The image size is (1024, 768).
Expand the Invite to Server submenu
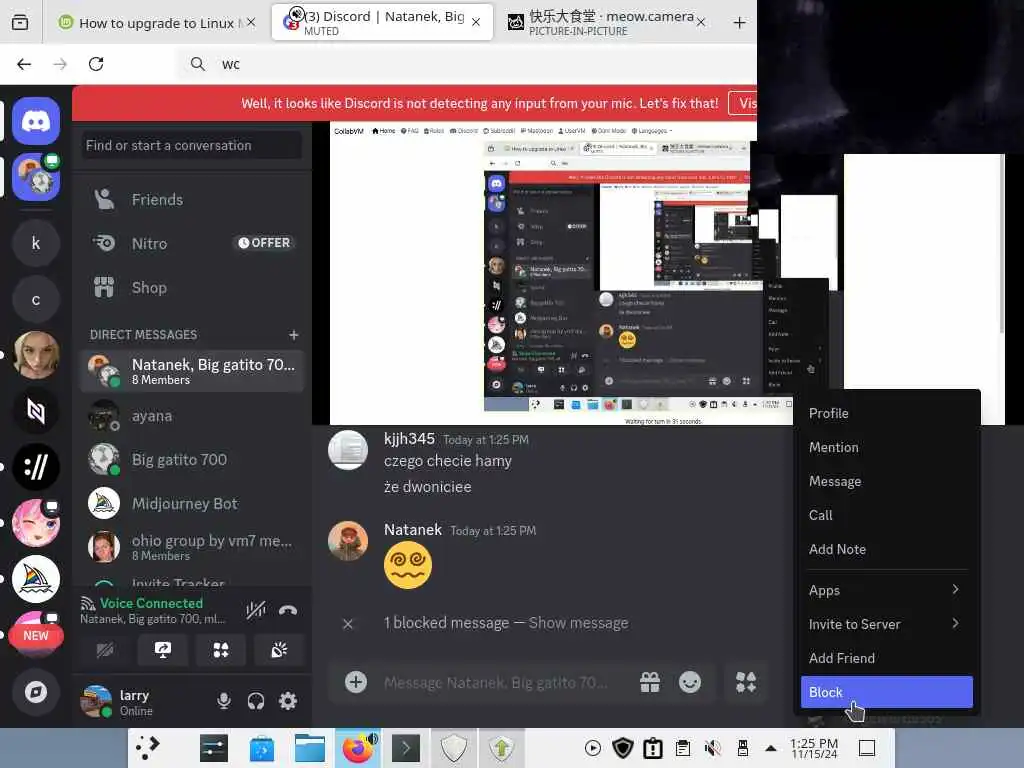click(x=886, y=624)
